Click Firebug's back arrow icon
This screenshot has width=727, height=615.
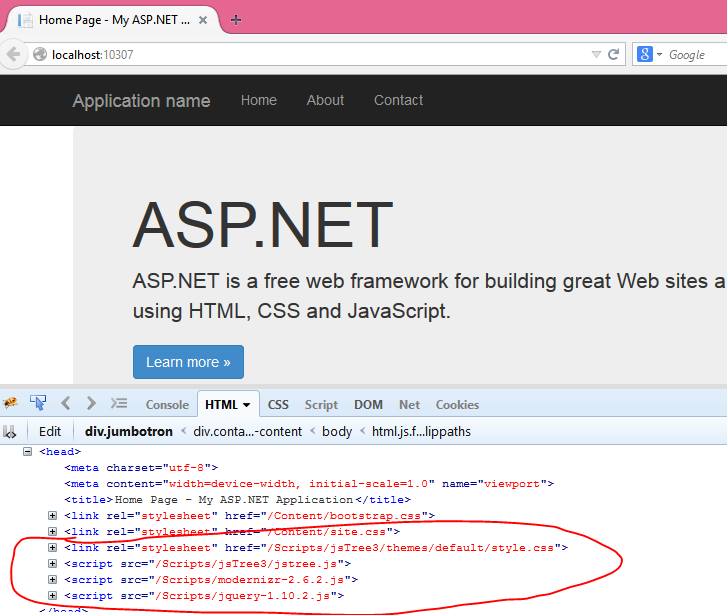[66, 403]
